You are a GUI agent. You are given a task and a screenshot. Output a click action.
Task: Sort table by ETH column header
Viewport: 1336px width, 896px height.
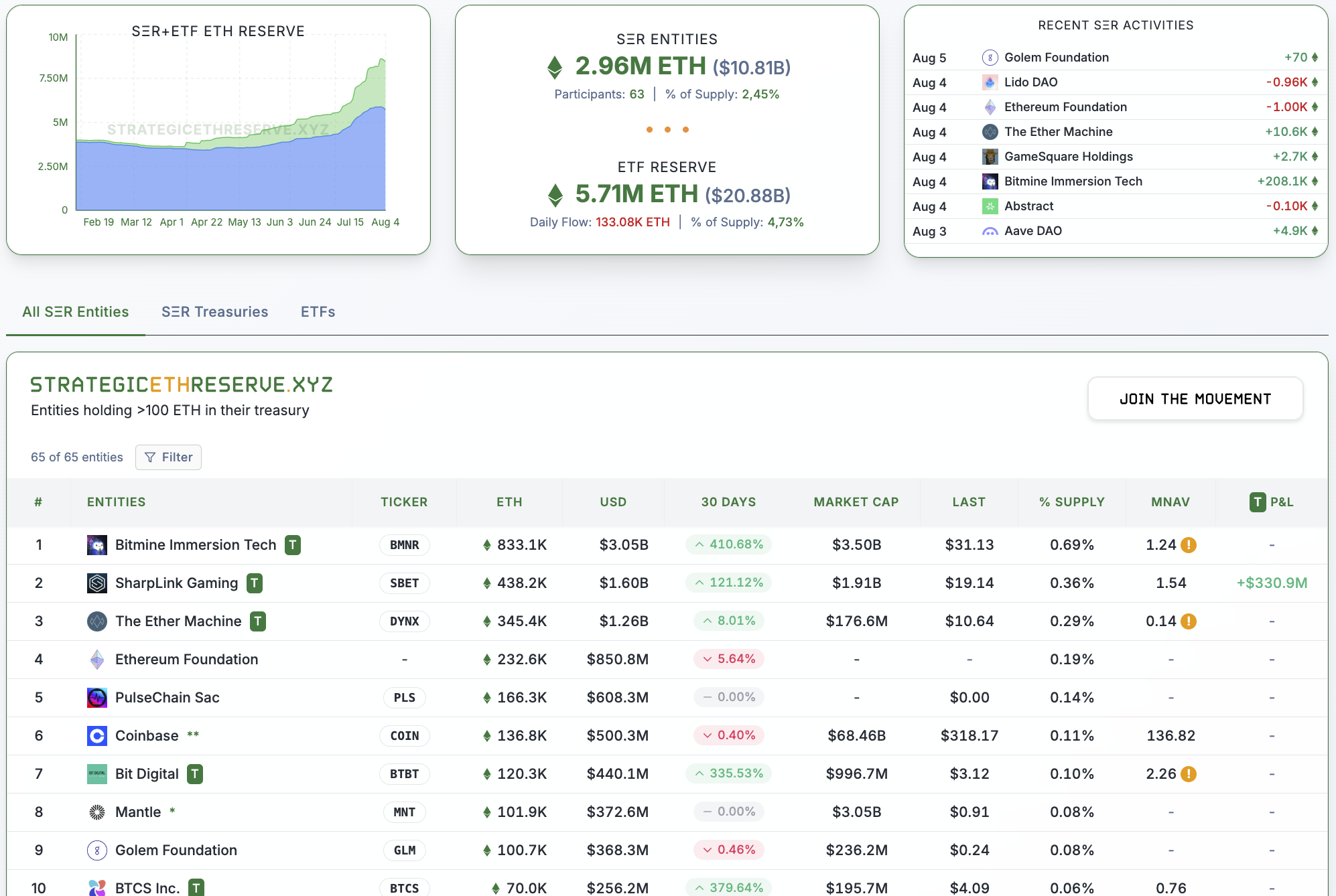pyautogui.click(x=509, y=502)
